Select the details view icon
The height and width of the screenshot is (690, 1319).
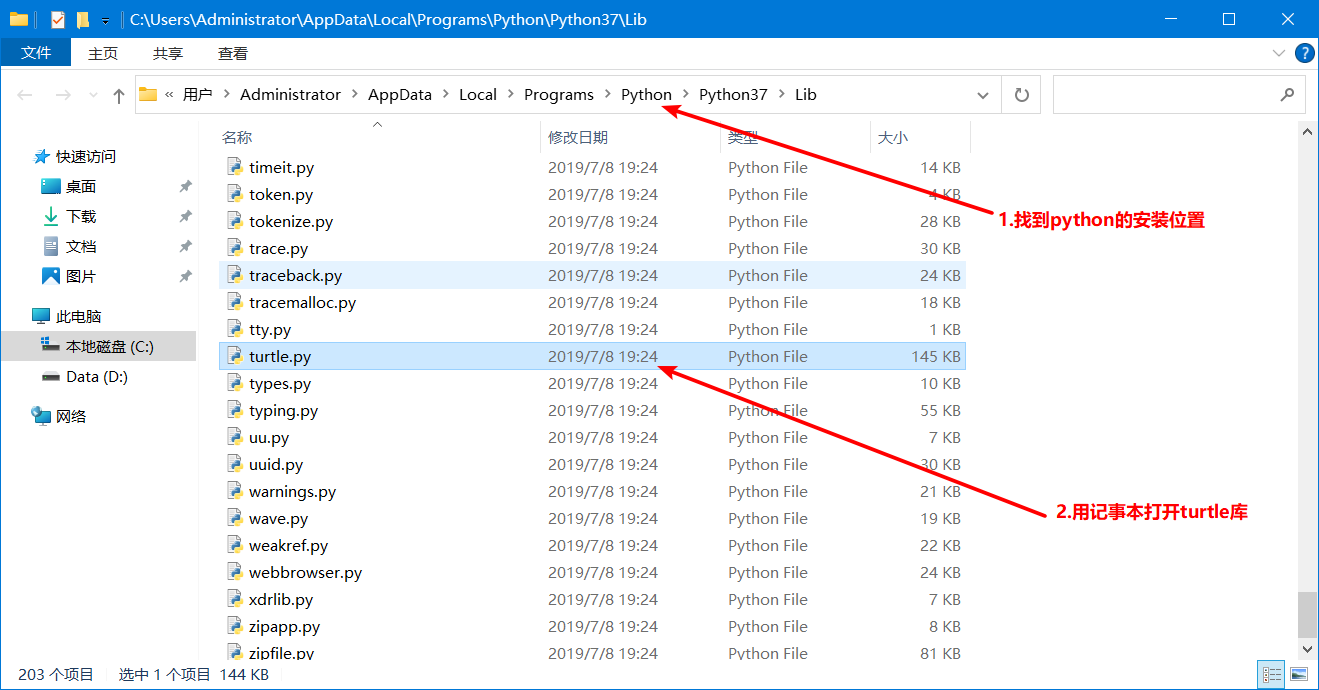(x=1272, y=674)
